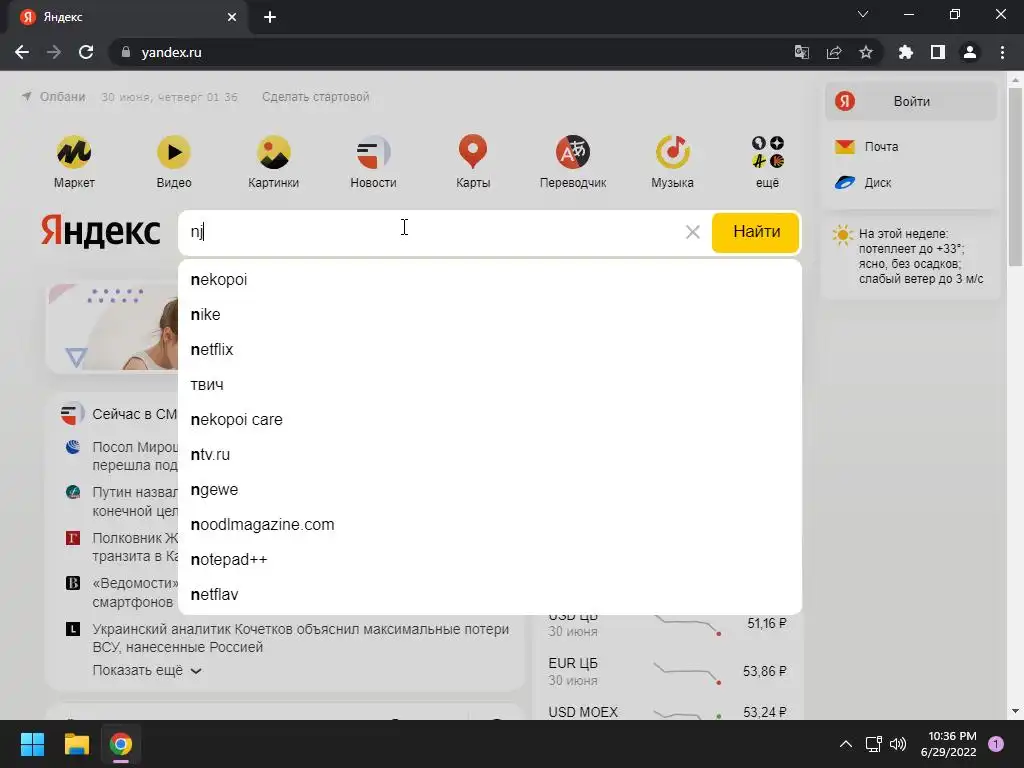The height and width of the screenshot is (768, 1024).
Task: Click the Yandex logo
Action: [101, 231]
